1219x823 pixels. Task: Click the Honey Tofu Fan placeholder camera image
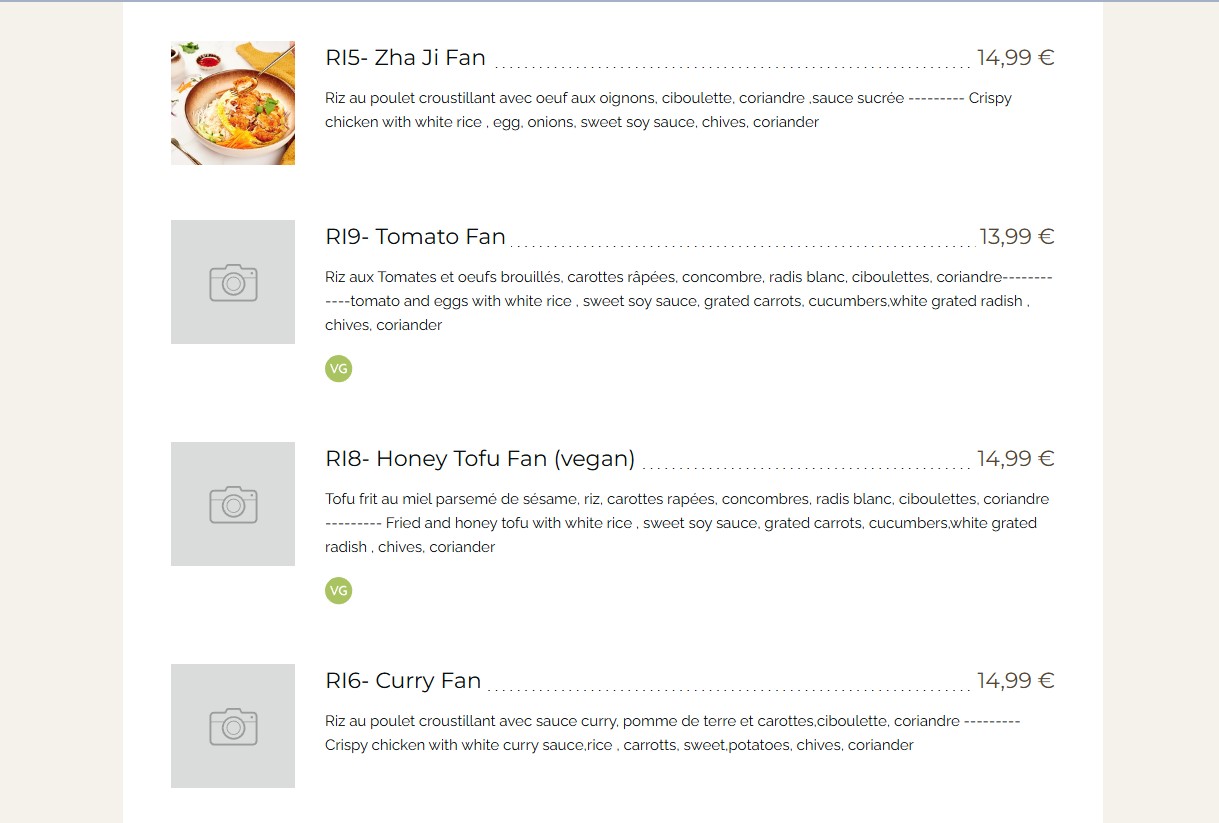click(x=233, y=504)
